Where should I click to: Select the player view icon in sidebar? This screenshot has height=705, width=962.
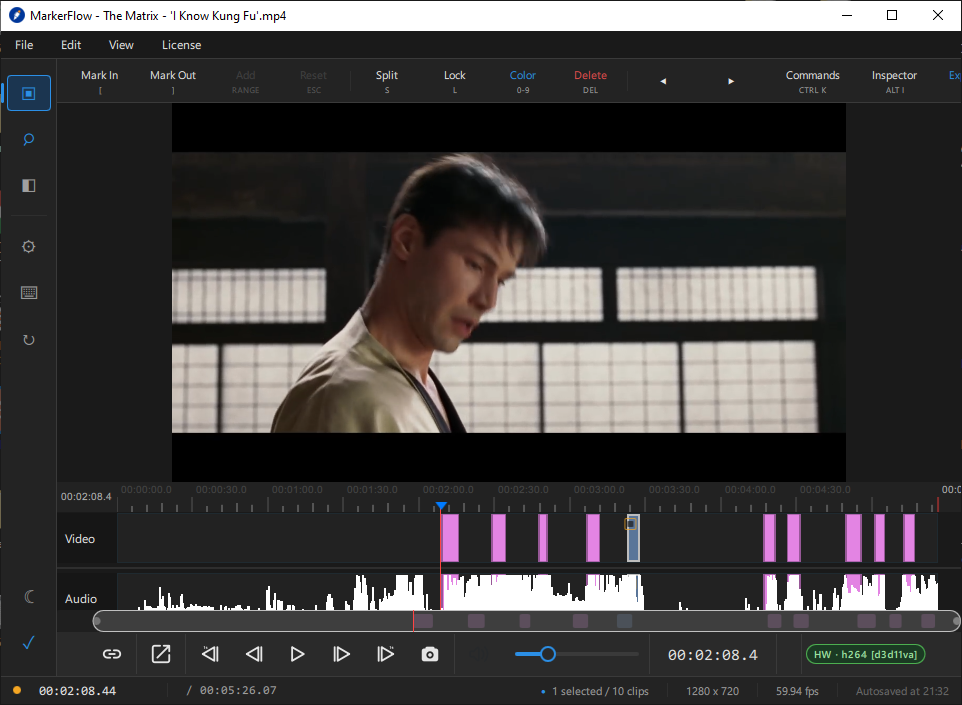coord(29,93)
